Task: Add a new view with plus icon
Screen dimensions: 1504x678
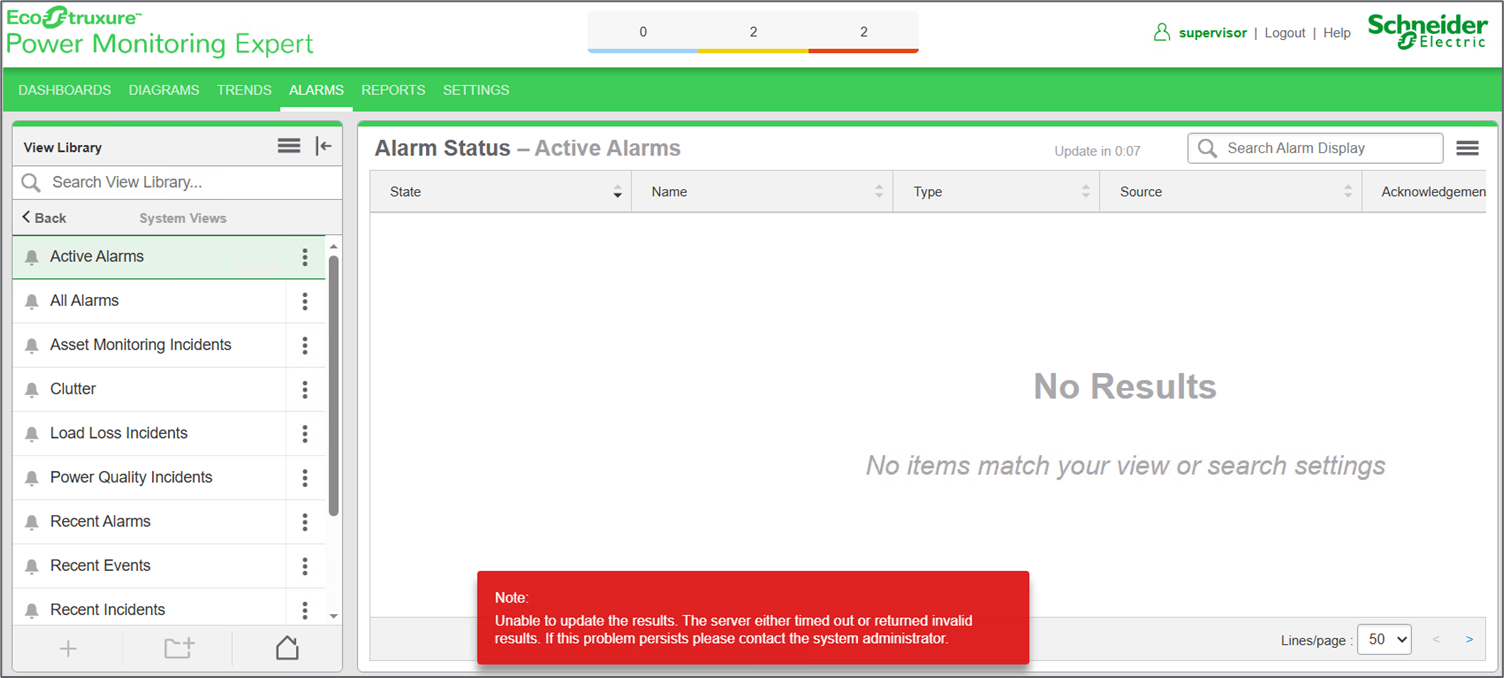Action: click(x=68, y=649)
